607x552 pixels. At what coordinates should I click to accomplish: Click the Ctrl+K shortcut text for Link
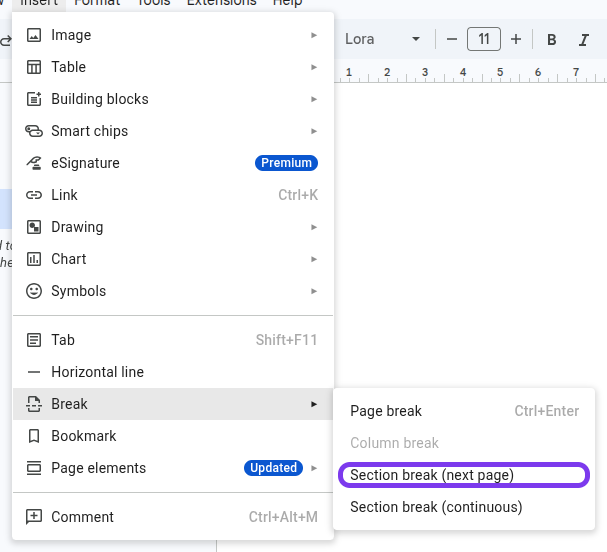coord(298,195)
